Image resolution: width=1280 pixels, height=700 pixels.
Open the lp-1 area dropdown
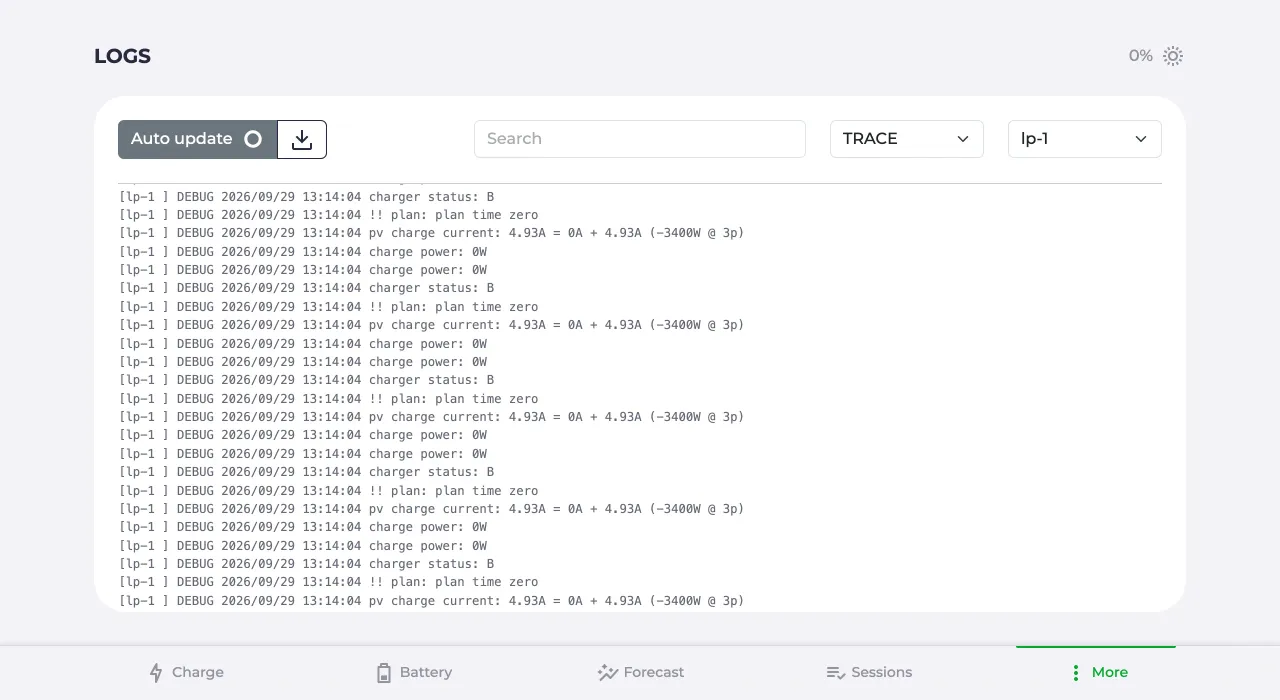pyautogui.click(x=1085, y=139)
